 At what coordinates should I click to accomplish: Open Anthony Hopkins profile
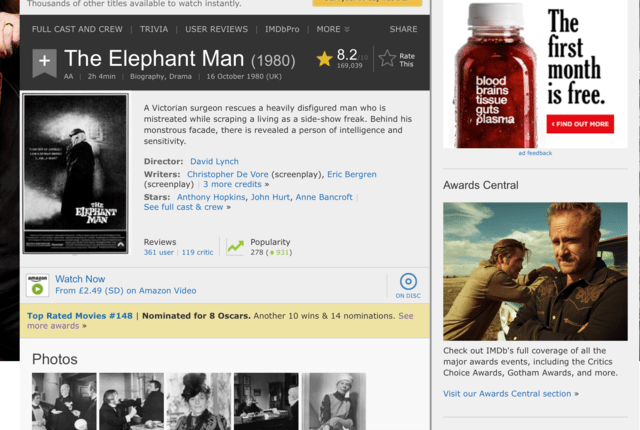tap(211, 197)
